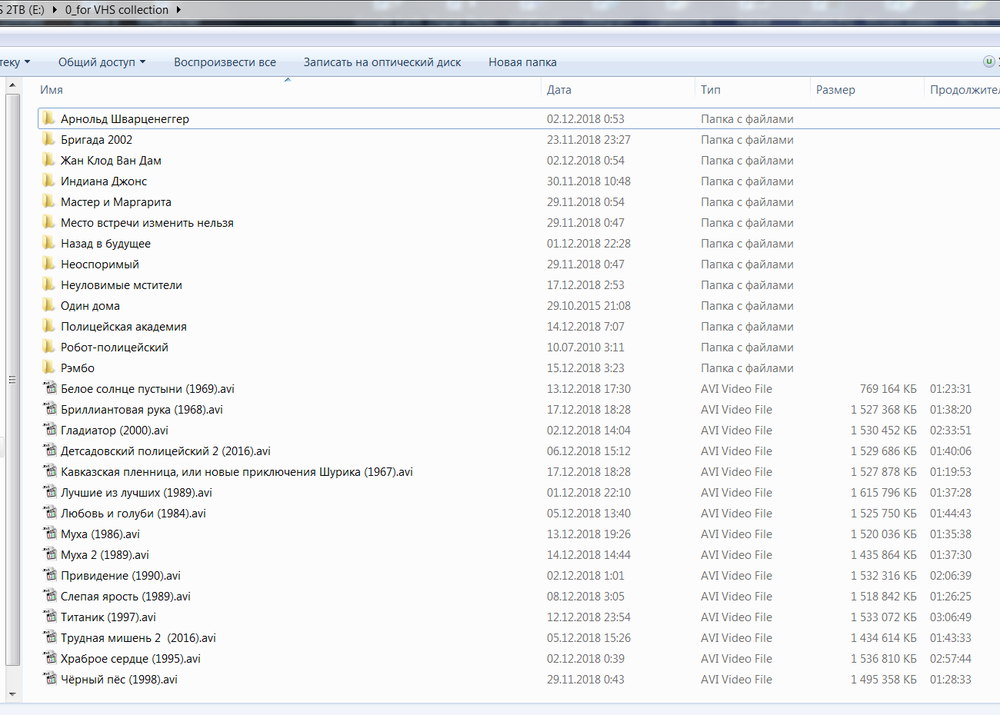Click the Бригада 2002 folder icon
This screenshot has height=715, width=1000.
(48, 140)
